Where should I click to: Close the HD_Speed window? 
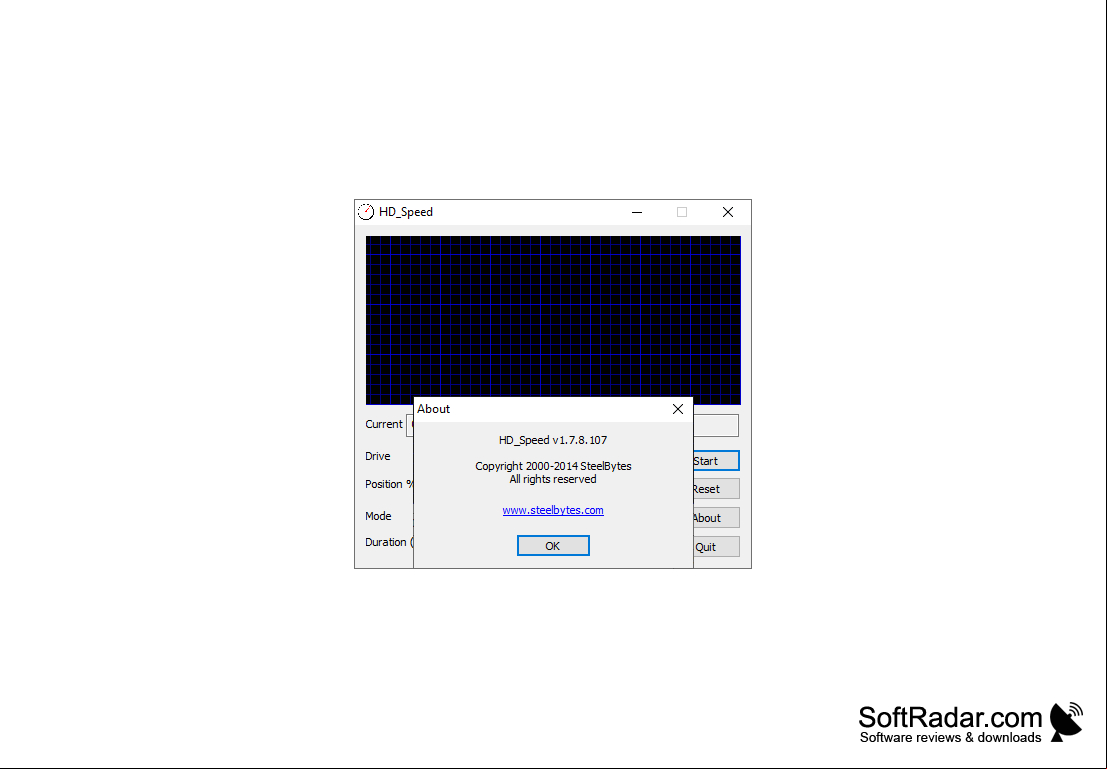point(728,212)
